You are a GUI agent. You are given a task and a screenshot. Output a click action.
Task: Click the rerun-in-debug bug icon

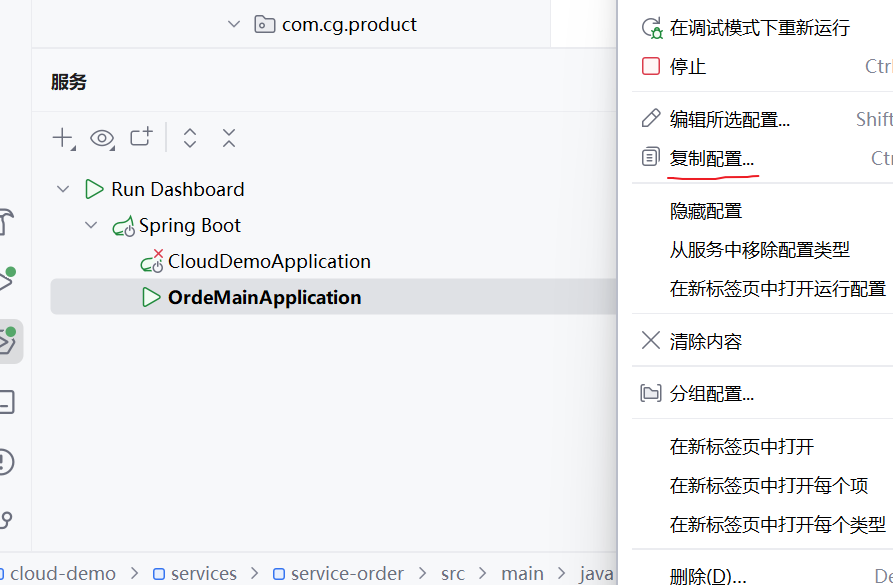tap(652, 28)
